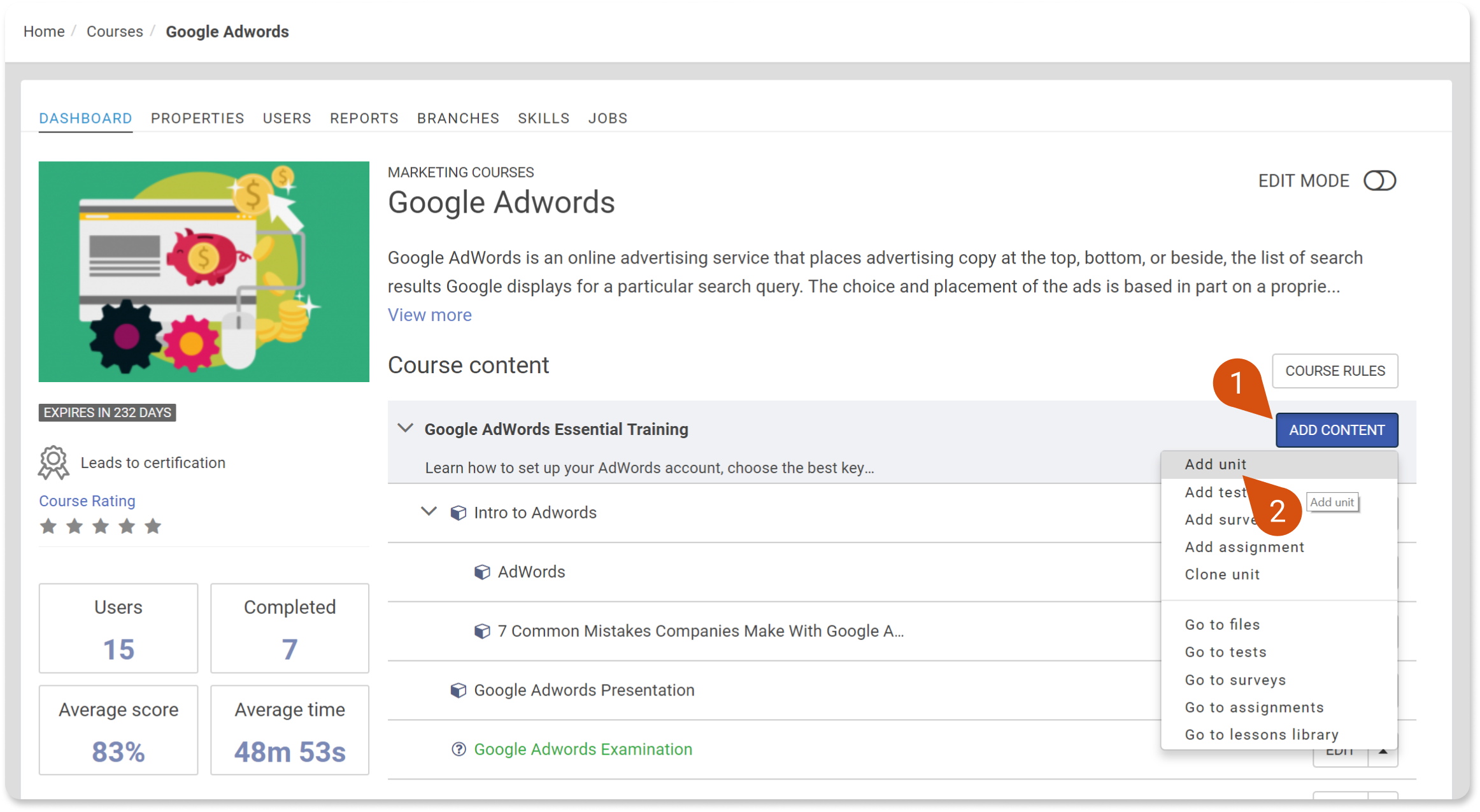Open the Examination row edit dropdown arrow

click(x=1383, y=752)
